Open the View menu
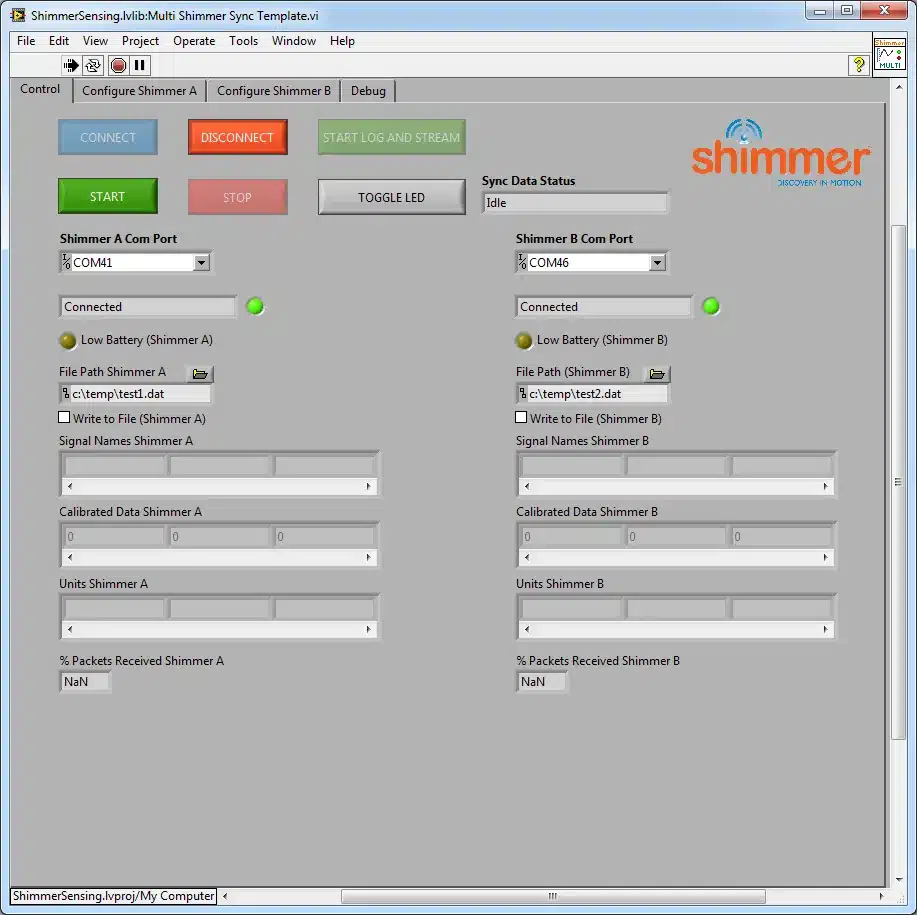 (x=95, y=41)
